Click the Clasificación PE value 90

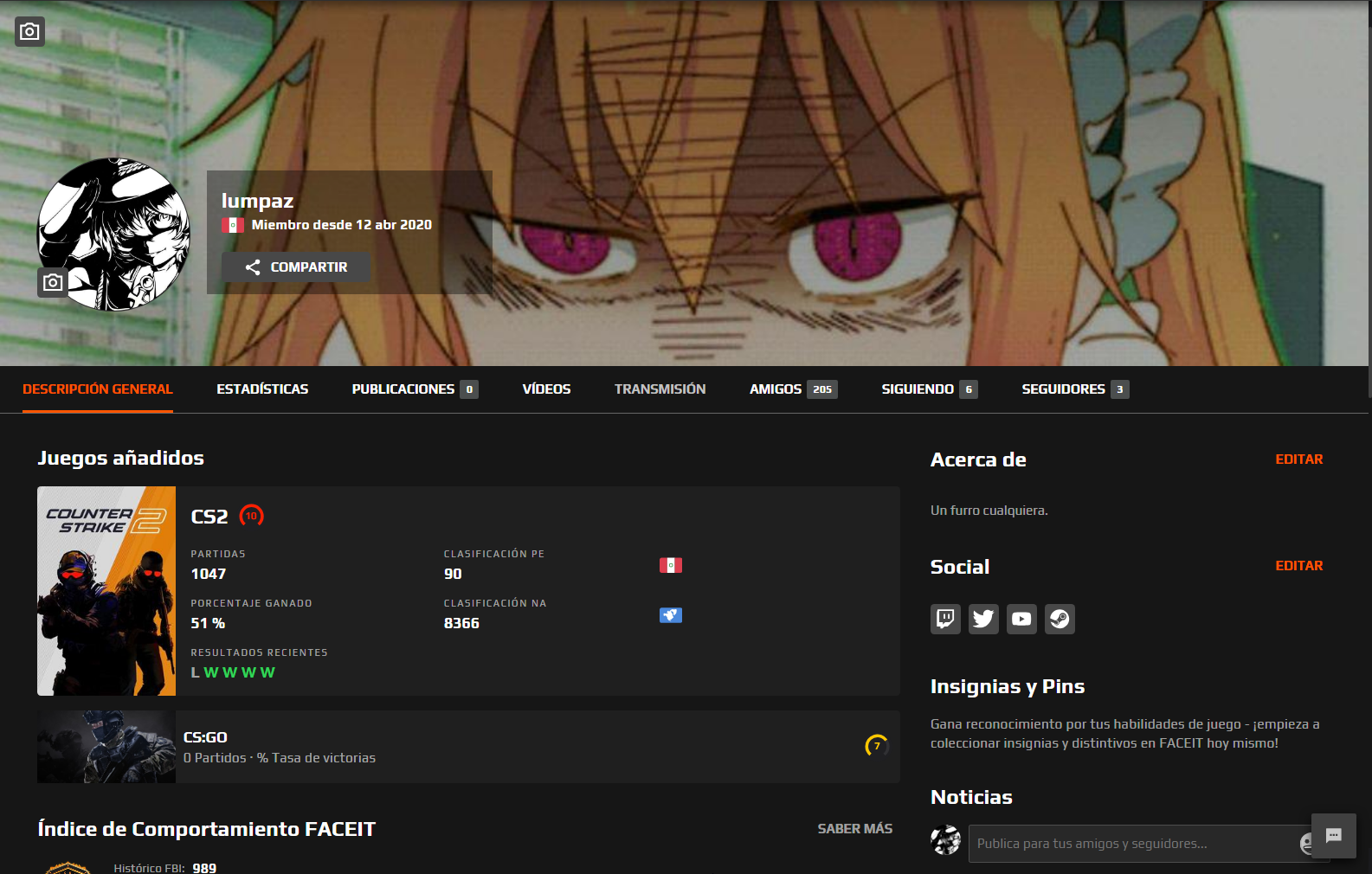pyautogui.click(x=453, y=574)
